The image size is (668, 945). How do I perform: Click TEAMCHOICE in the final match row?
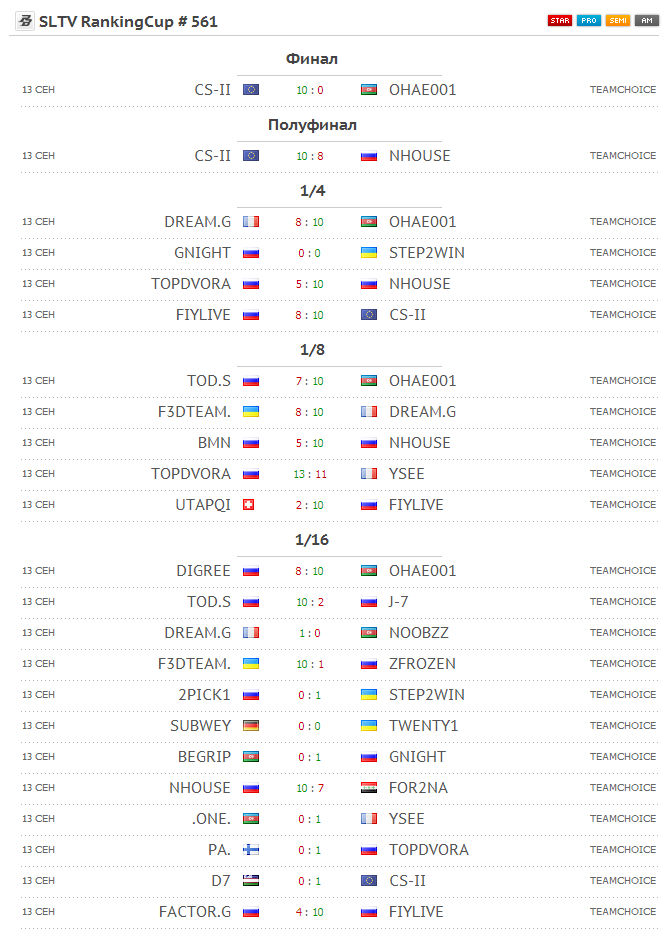click(623, 90)
